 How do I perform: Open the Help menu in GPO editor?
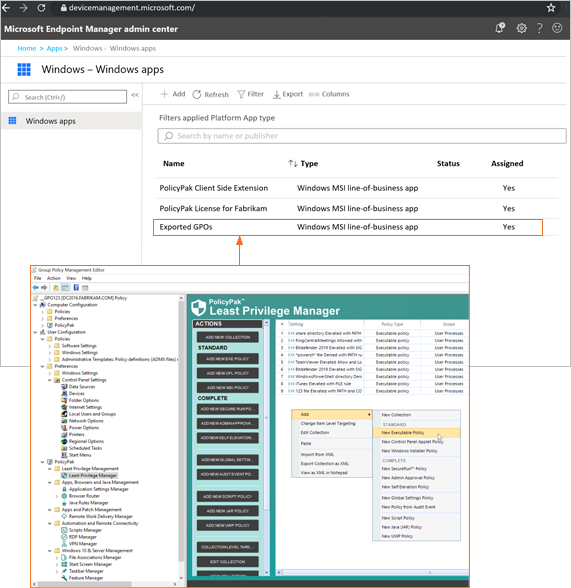pos(87,278)
